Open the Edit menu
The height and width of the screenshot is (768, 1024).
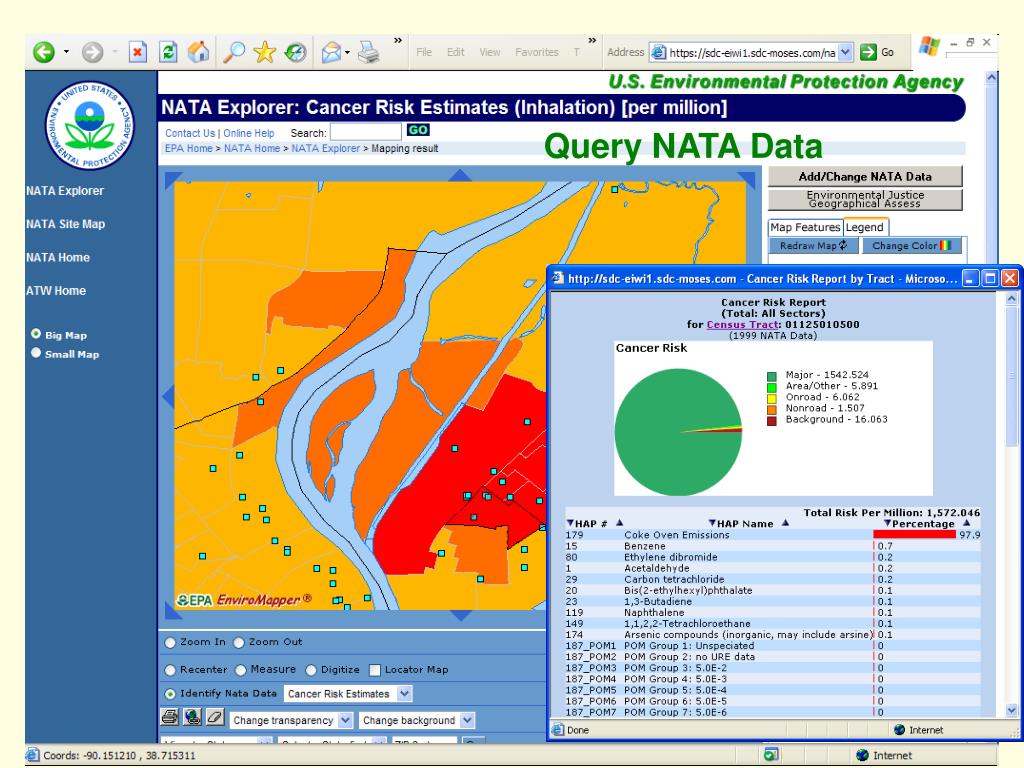point(456,52)
